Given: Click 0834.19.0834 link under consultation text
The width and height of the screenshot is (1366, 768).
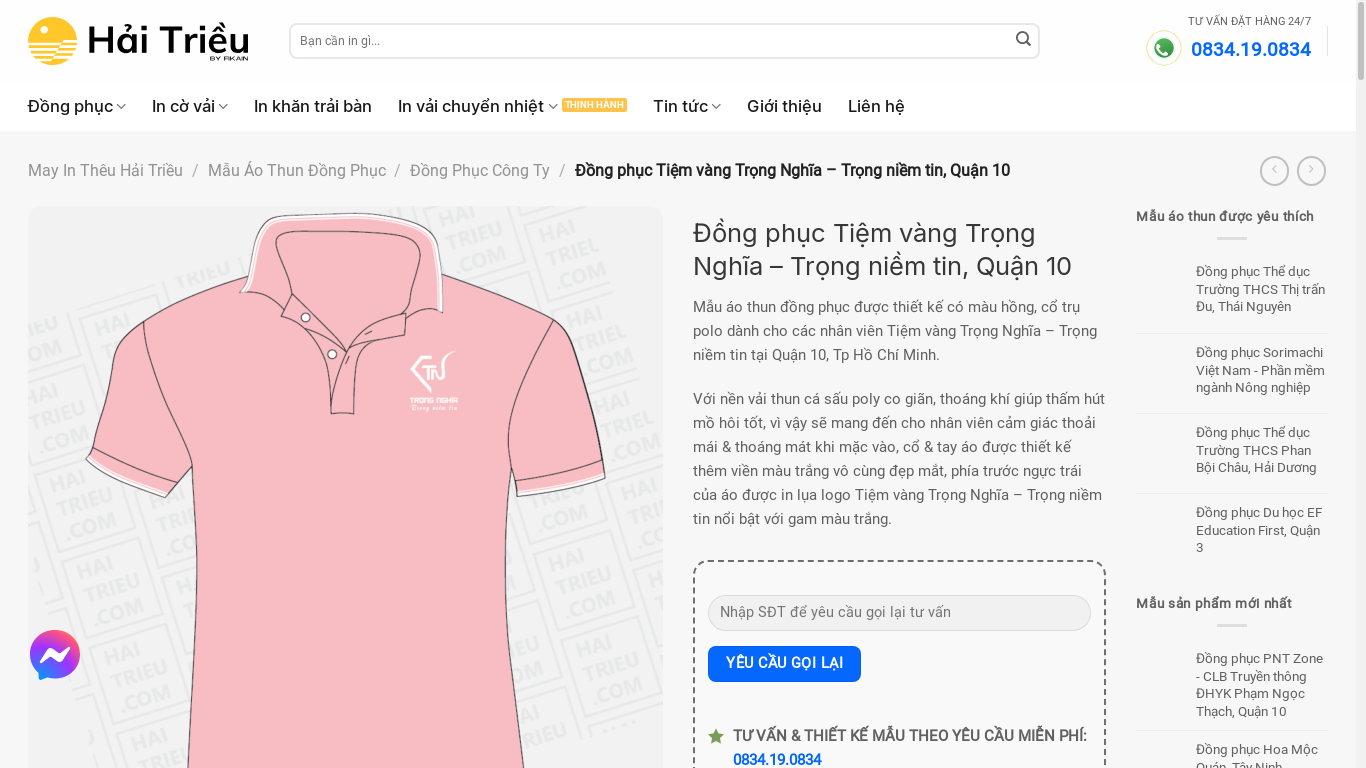Looking at the screenshot, I should coord(777,759).
